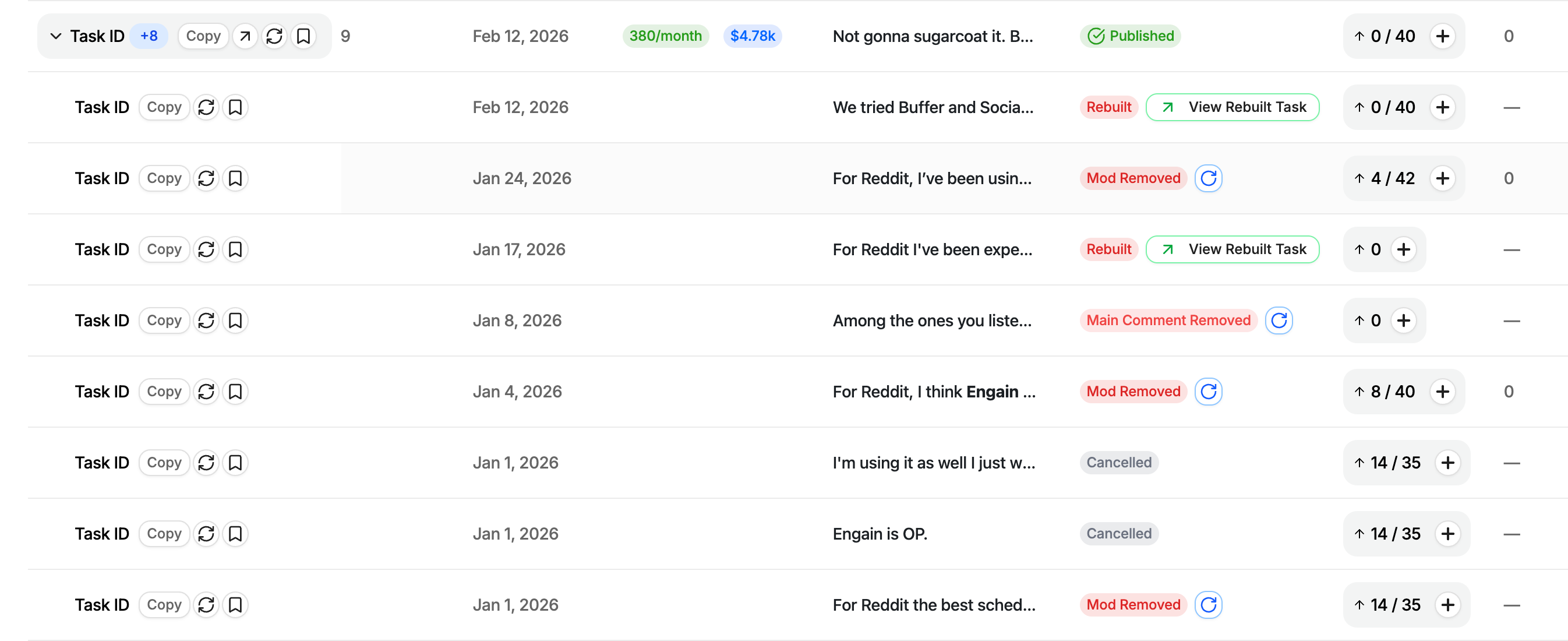The image size is (1568, 641).
Task: Click the +8 related tasks badge
Action: [149, 36]
